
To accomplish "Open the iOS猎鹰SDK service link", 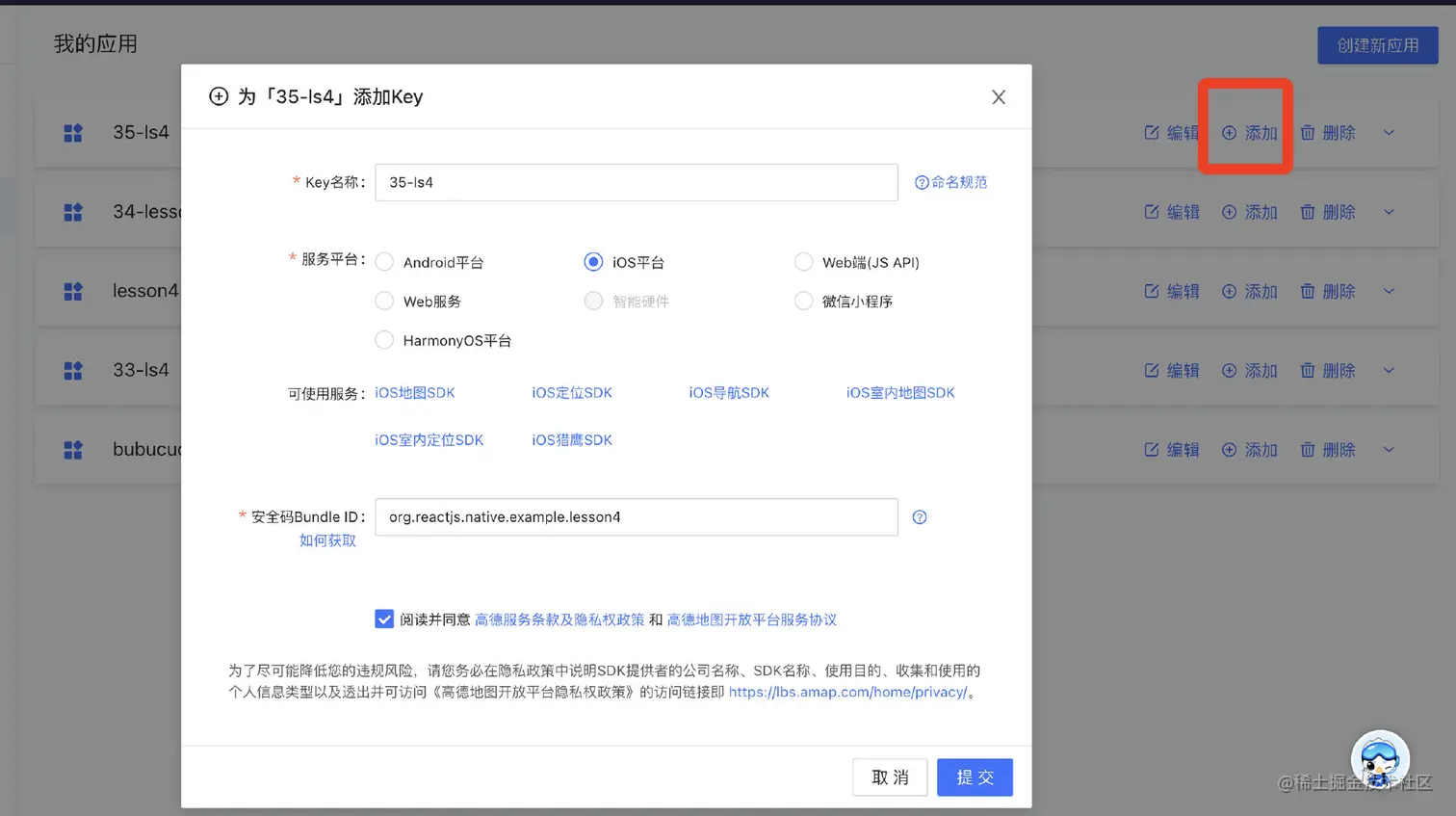I will 572,440.
